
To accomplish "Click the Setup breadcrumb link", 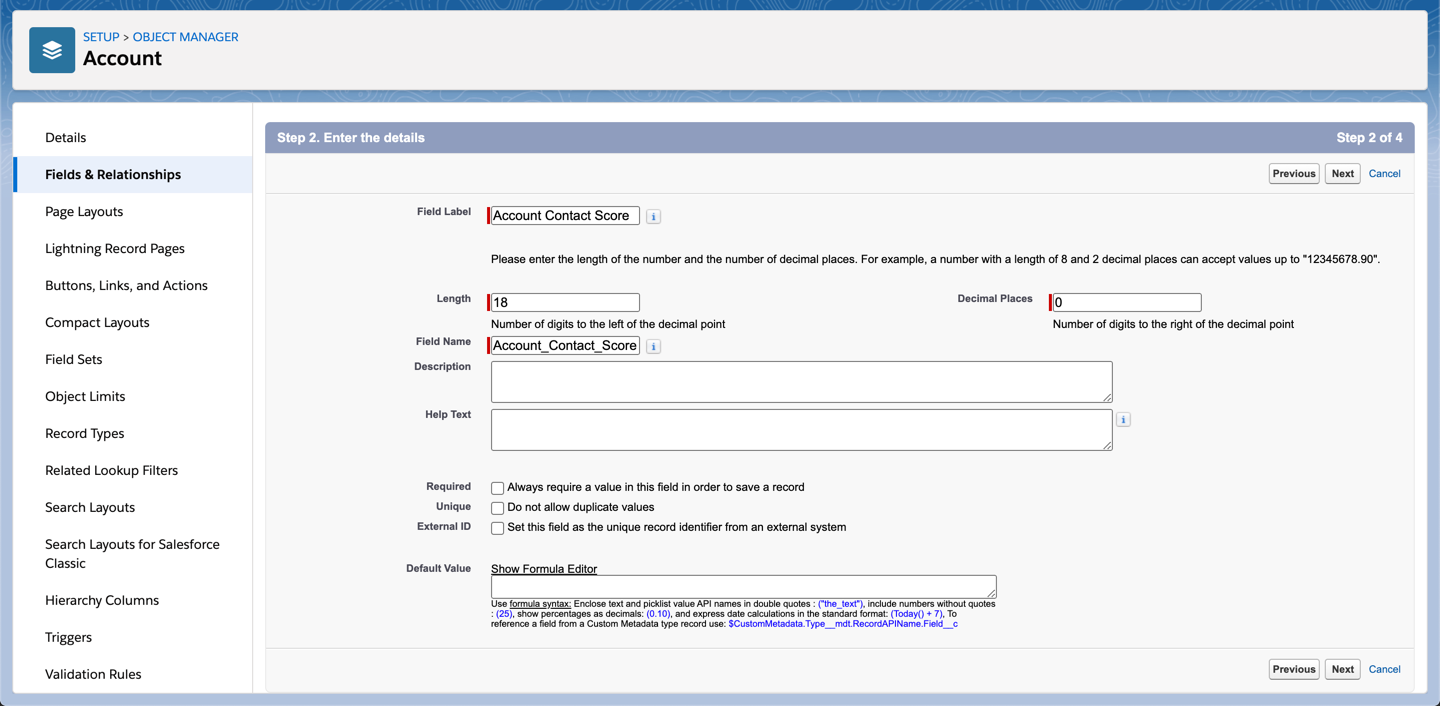I will point(101,37).
